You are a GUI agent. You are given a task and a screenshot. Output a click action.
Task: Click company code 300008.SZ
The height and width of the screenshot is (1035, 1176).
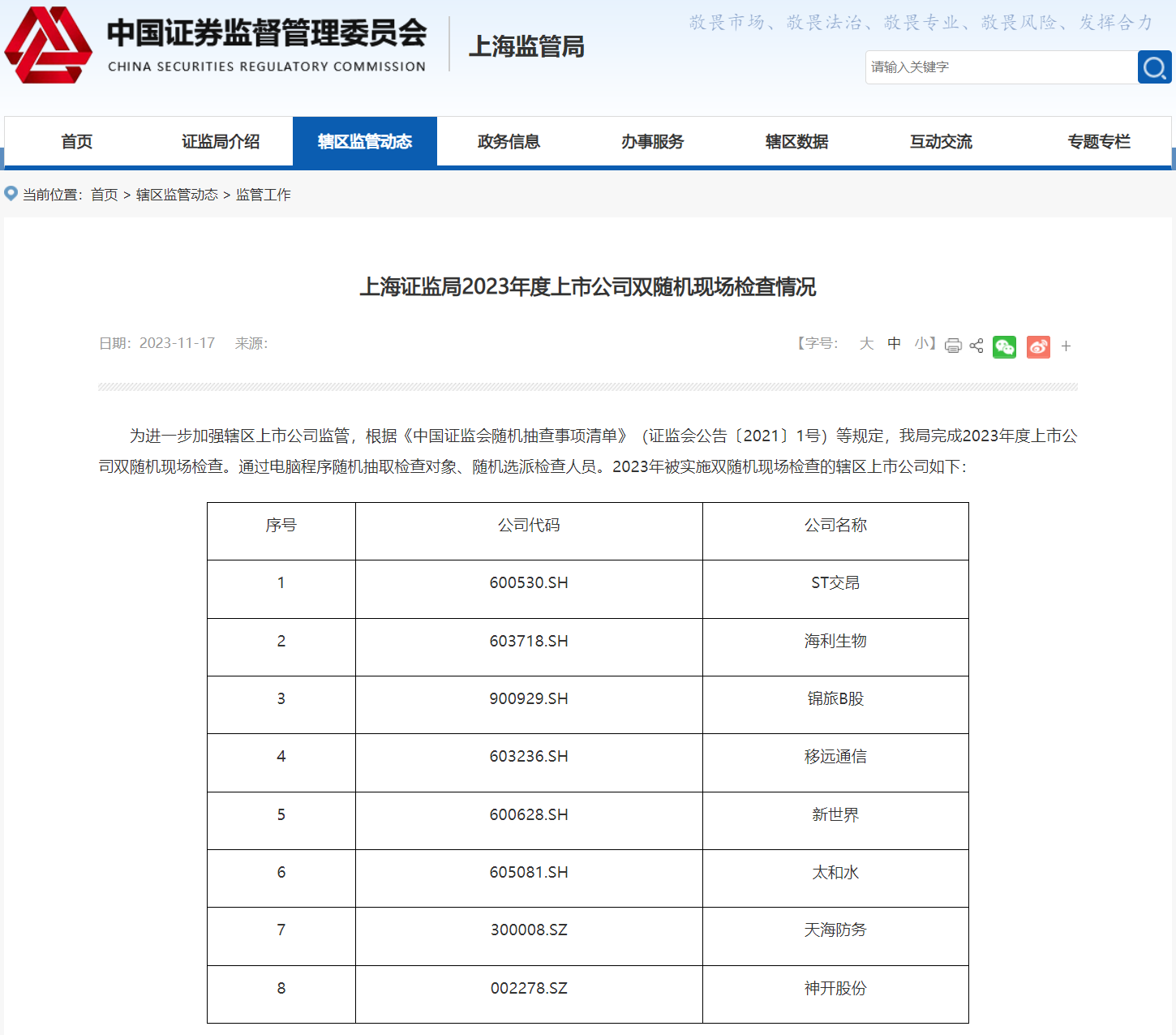[529, 930]
